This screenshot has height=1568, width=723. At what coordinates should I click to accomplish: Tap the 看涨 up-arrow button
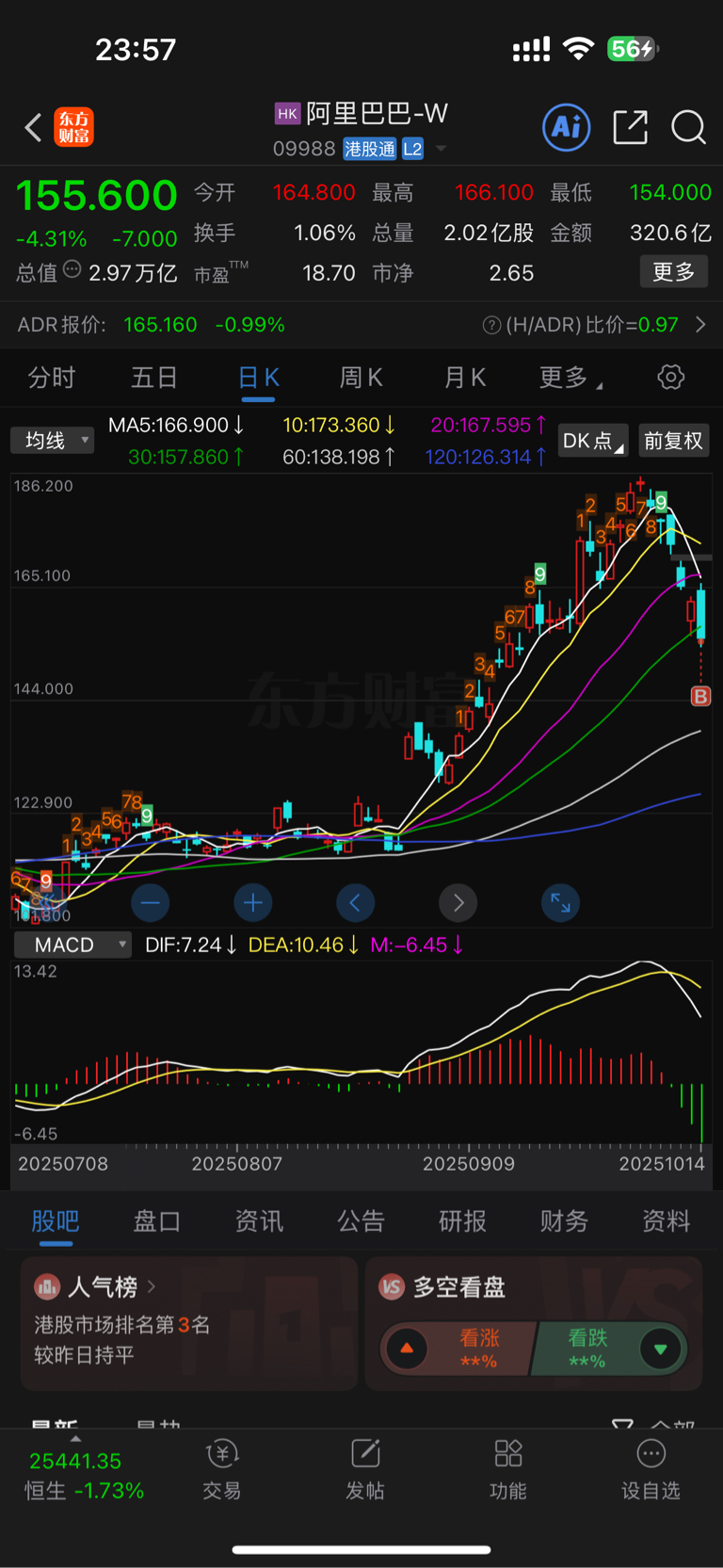click(407, 1349)
